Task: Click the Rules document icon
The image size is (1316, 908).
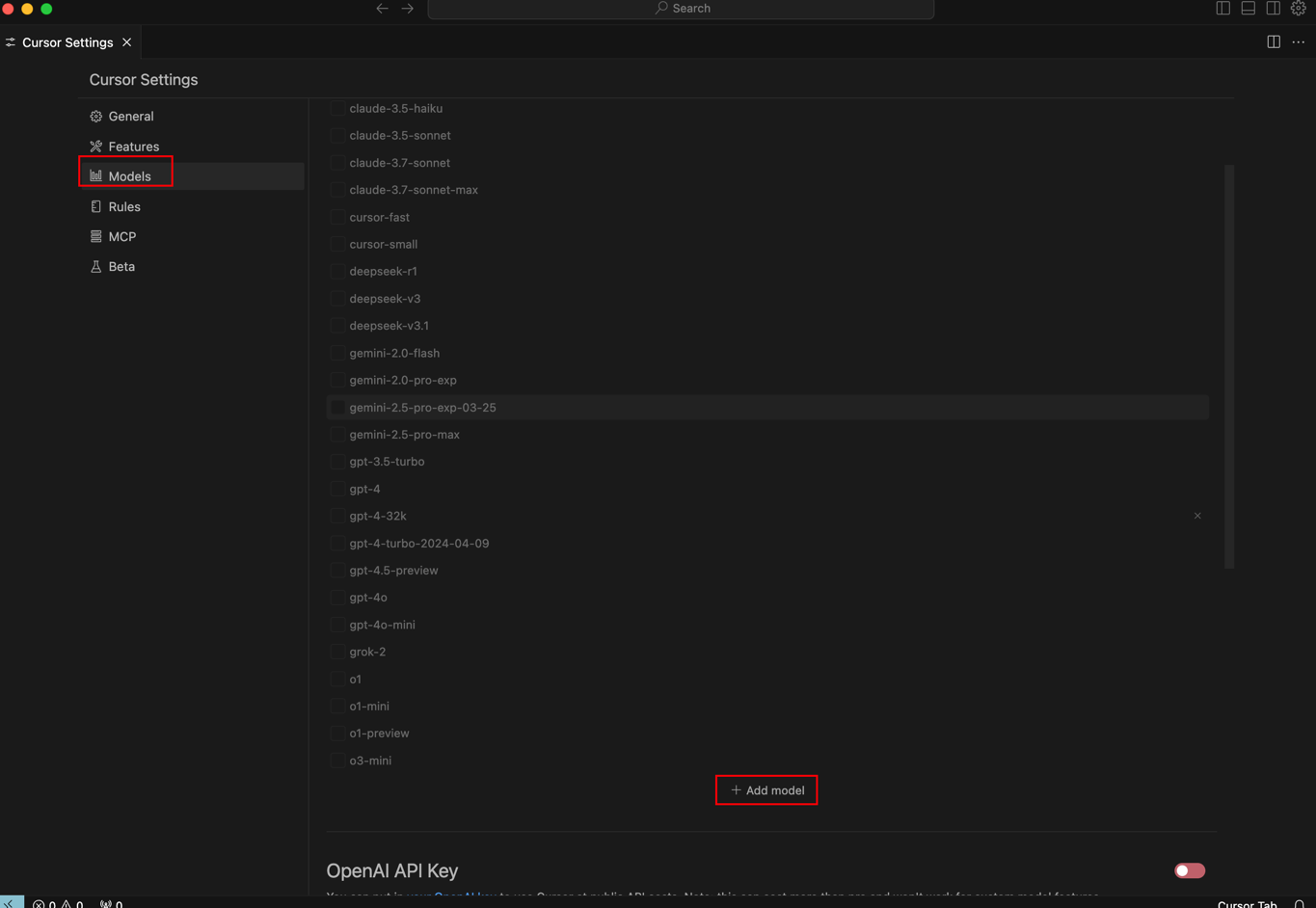Action: click(x=95, y=206)
